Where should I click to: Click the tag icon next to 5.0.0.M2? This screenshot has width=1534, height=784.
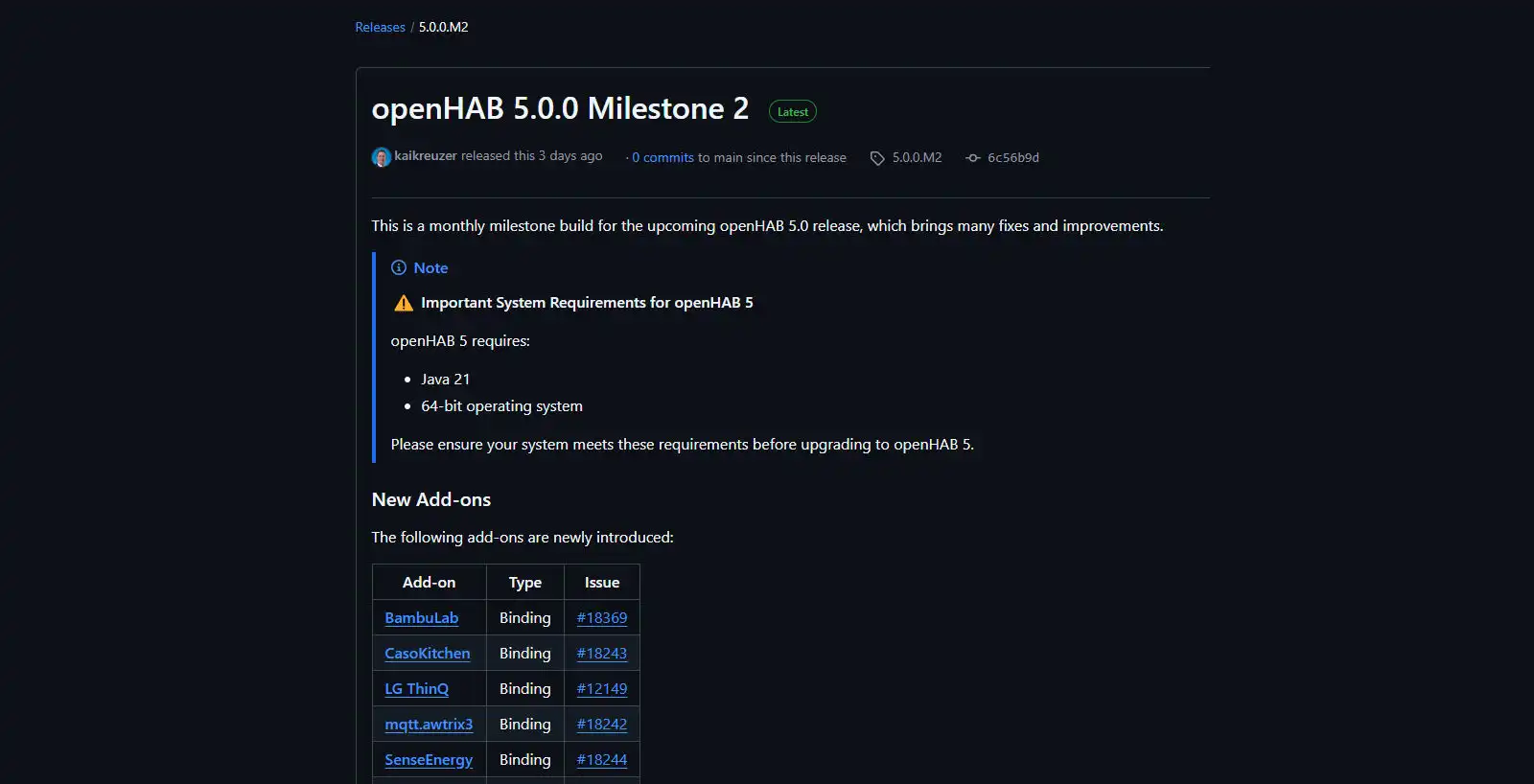877,158
